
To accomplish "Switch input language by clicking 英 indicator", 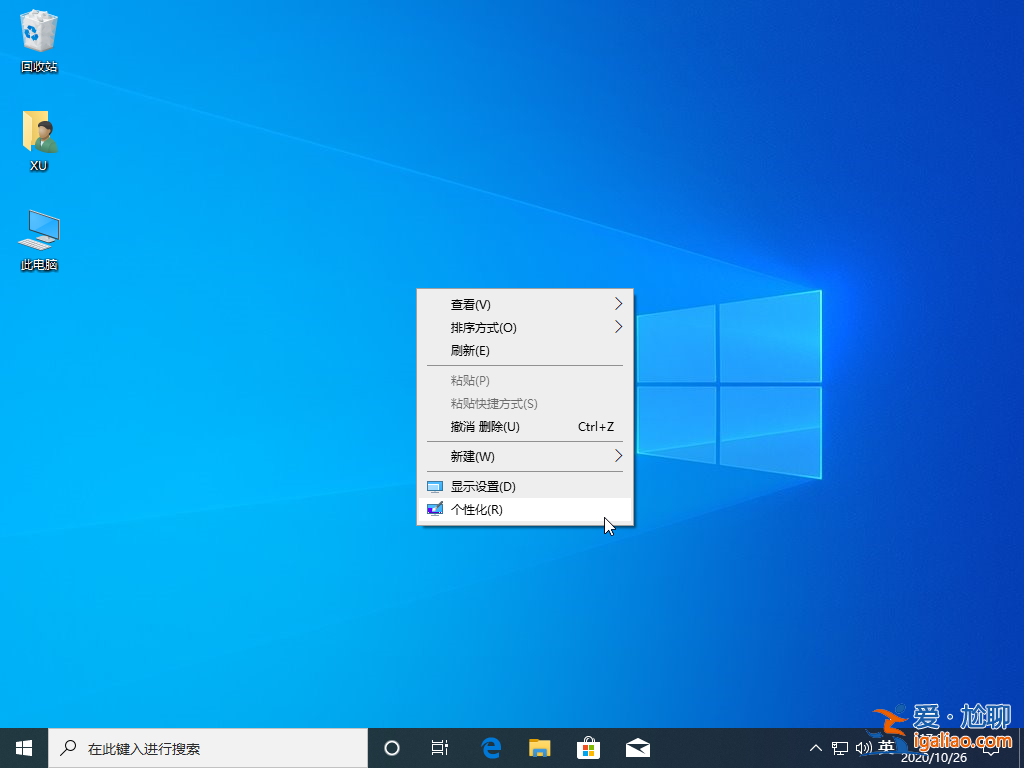I will click(886, 747).
